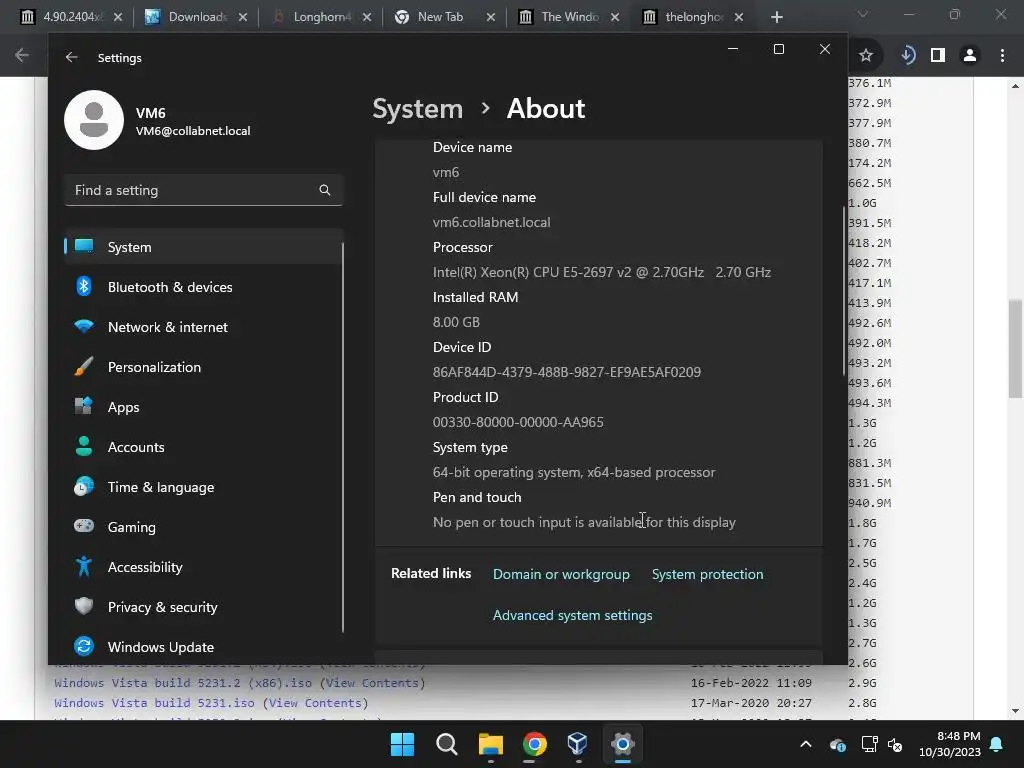The image size is (1024, 768).
Task: Open the Chrome profile icon
Action: (970, 56)
